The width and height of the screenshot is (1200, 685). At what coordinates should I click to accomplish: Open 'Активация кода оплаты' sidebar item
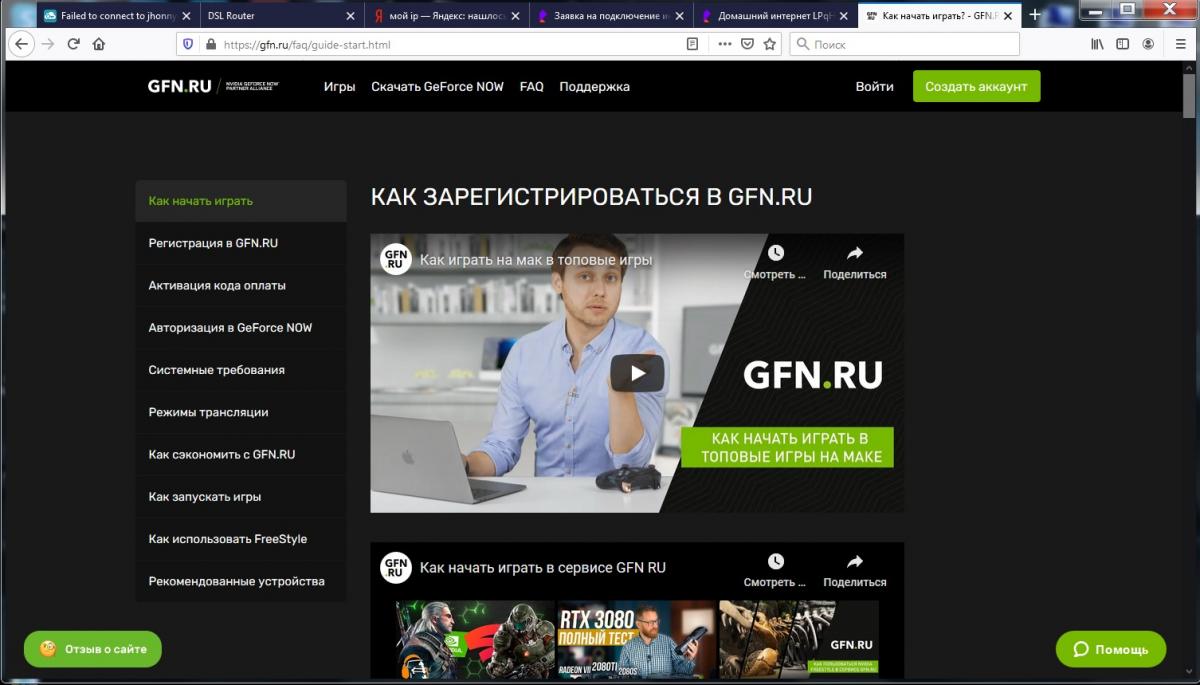pos(241,285)
